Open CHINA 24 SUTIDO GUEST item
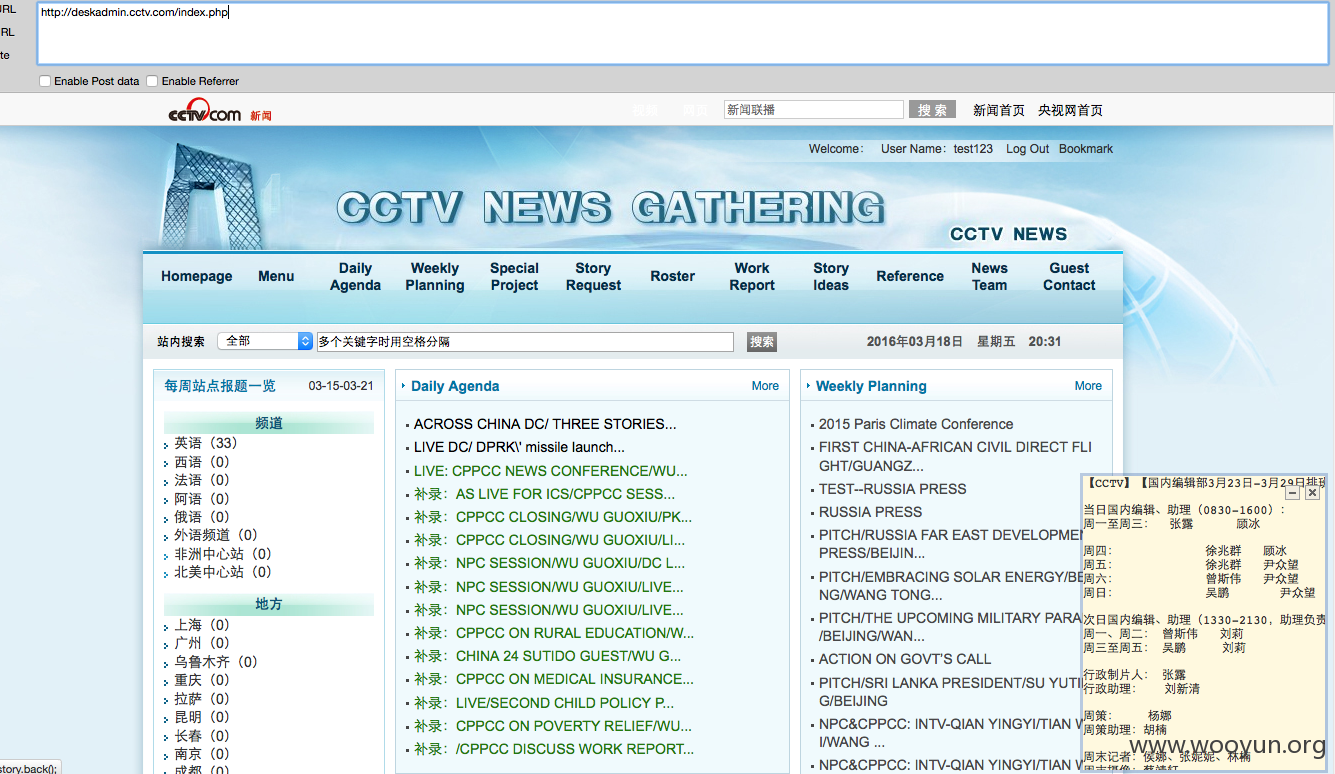This screenshot has width=1335, height=774. click(x=548, y=656)
